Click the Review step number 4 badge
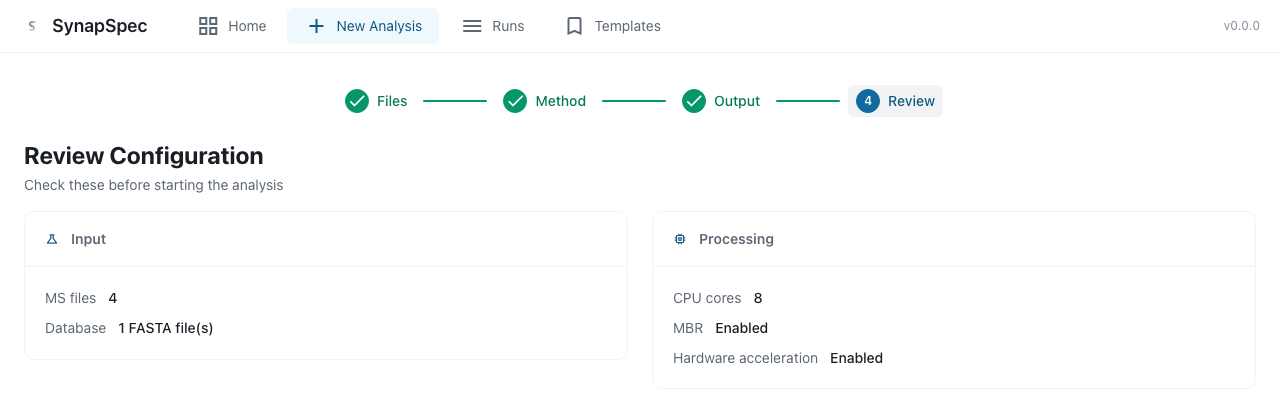Image resolution: width=1280 pixels, height=396 pixels. point(868,101)
